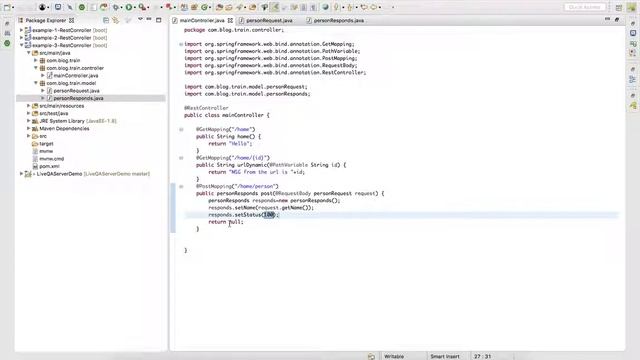
Task: Click the Run External Tools toolbar icon
Action: click(142, 7)
